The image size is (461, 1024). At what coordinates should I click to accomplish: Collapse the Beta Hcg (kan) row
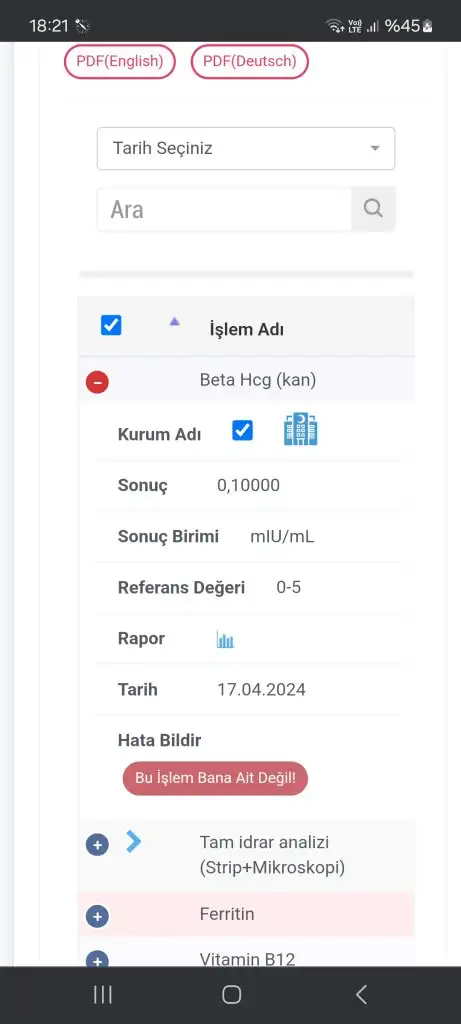click(x=97, y=382)
